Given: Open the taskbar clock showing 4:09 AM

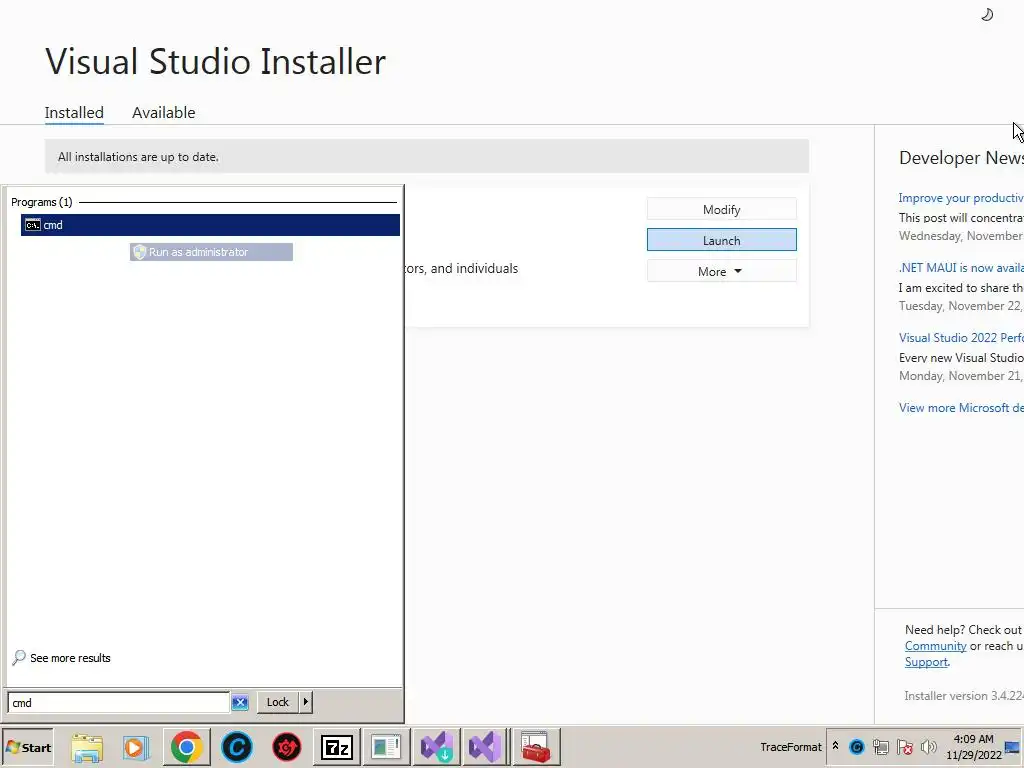Looking at the screenshot, I should click(974, 746).
